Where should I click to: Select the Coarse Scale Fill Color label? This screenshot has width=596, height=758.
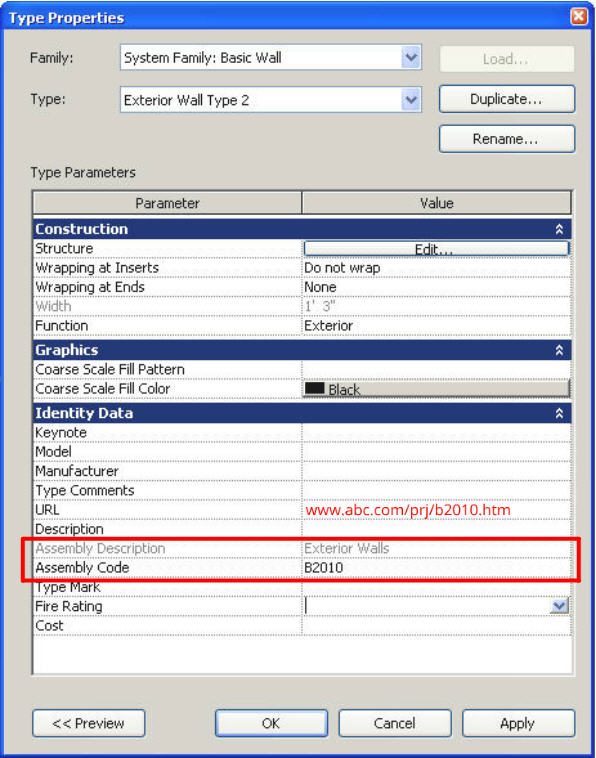pos(102,389)
